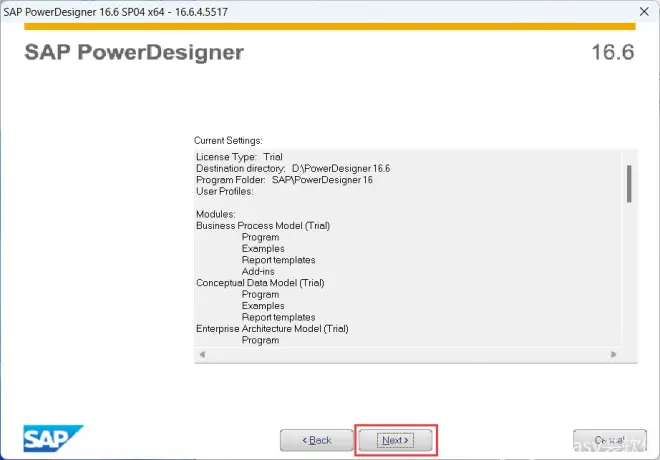660x460 pixels.
Task: Select 'Business Process Model (Trial)' line
Action: (x=263, y=226)
